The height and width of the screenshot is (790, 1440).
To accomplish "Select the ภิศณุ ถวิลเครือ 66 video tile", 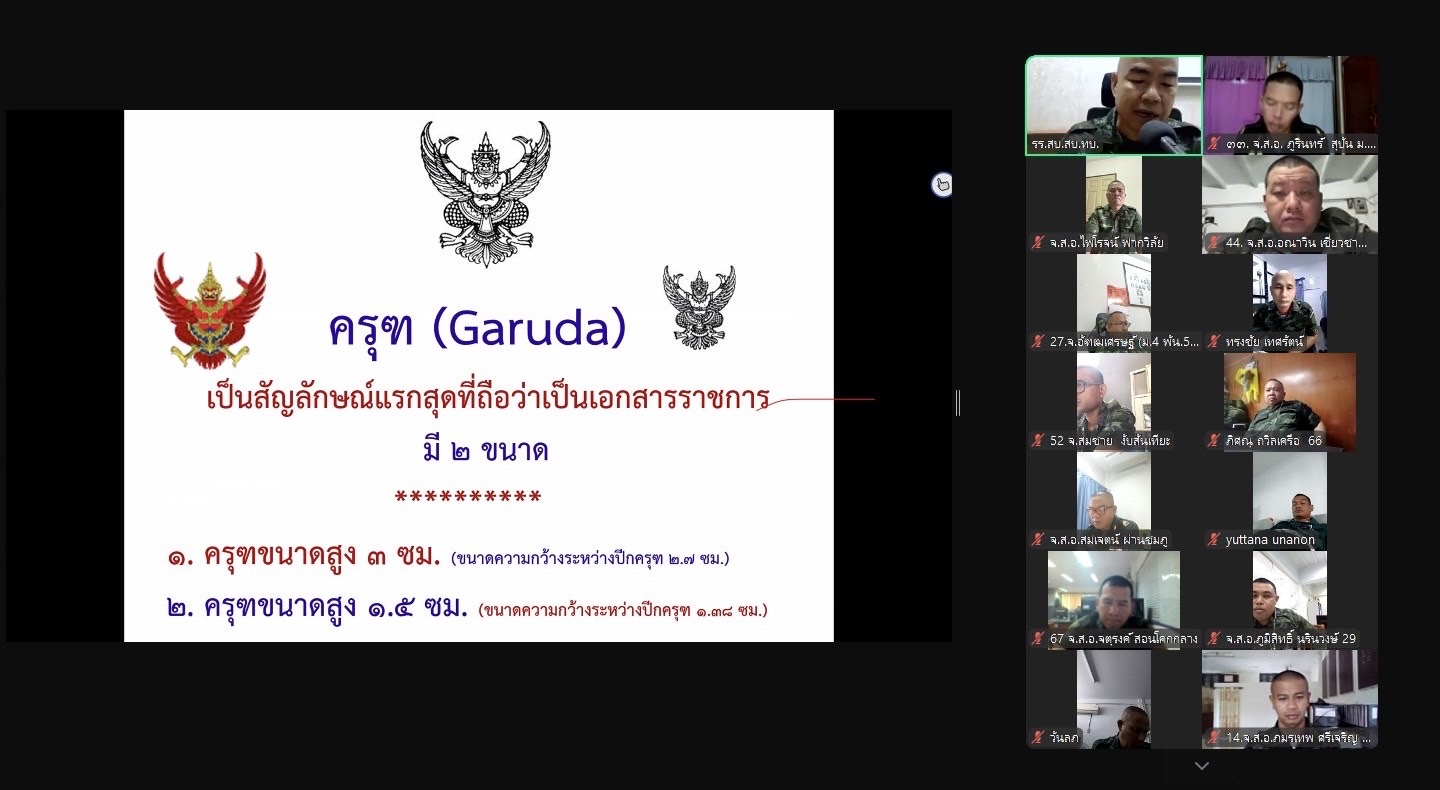I will (x=1290, y=401).
